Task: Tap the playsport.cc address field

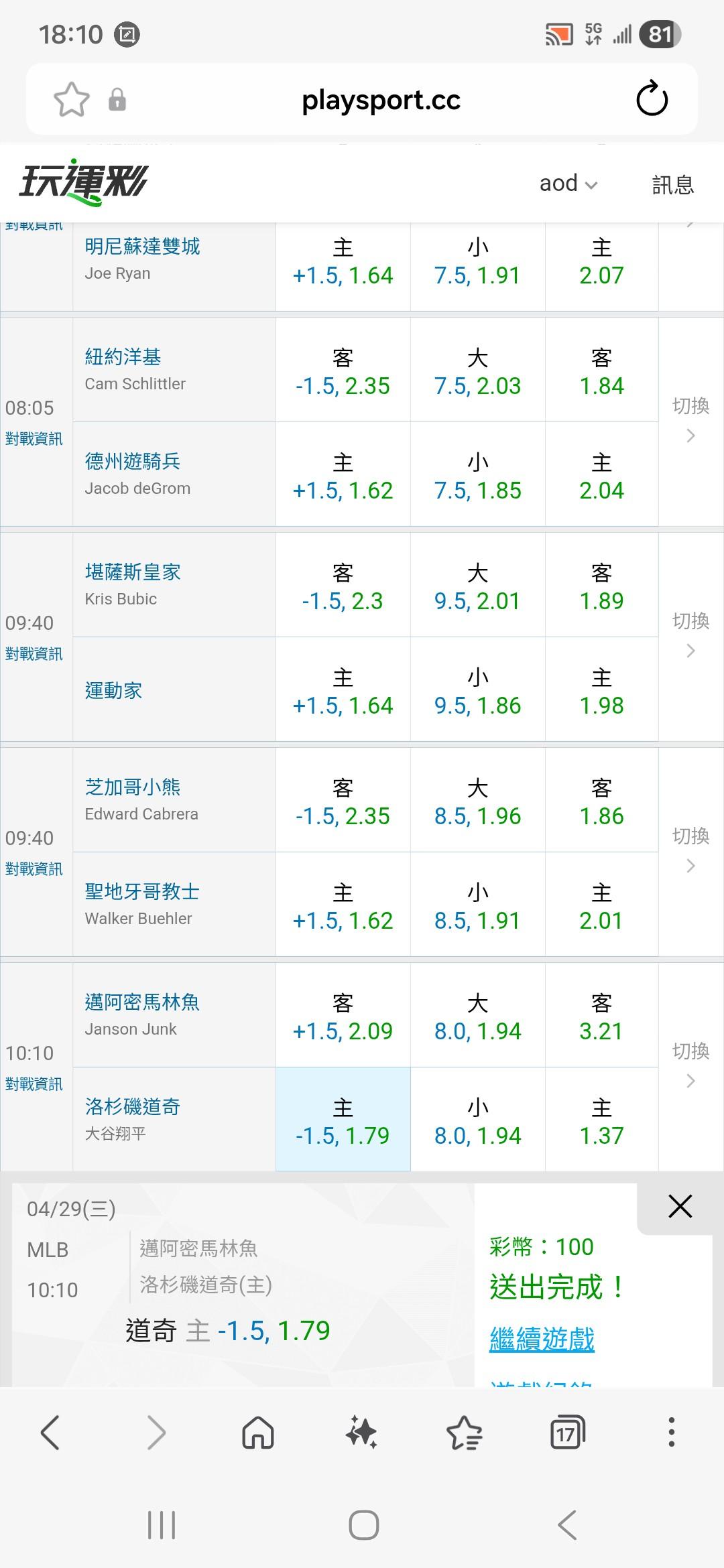Action: click(381, 100)
